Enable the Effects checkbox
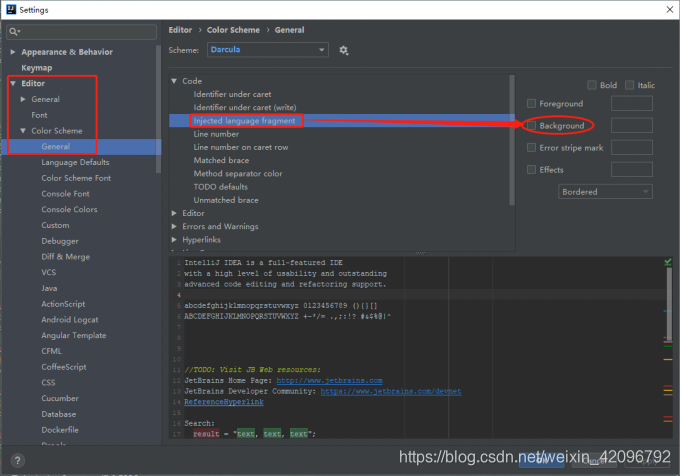 point(531,169)
